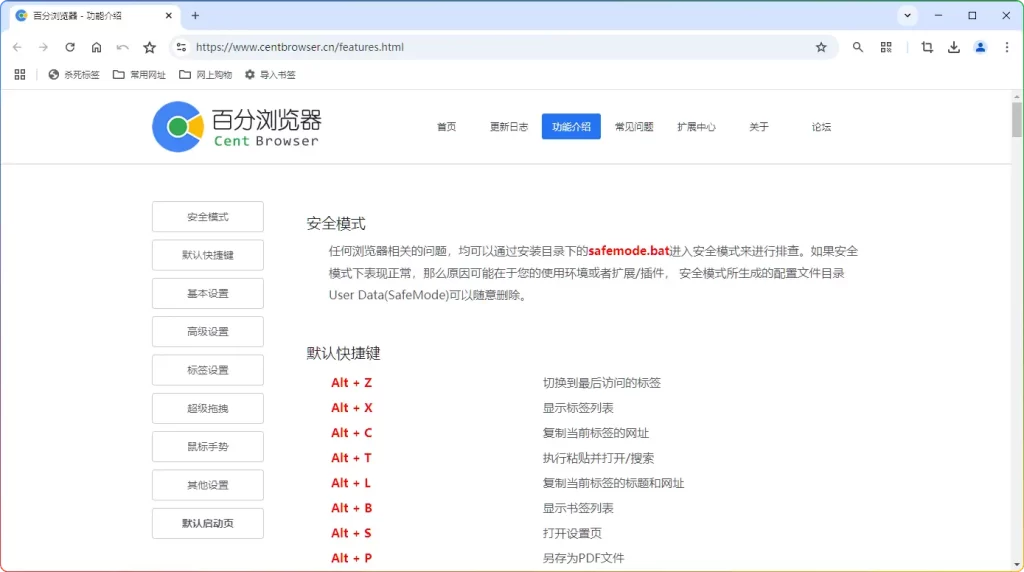Open the apps grid in bookmarks bar
The height and width of the screenshot is (572, 1024).
tap(20, 74)
